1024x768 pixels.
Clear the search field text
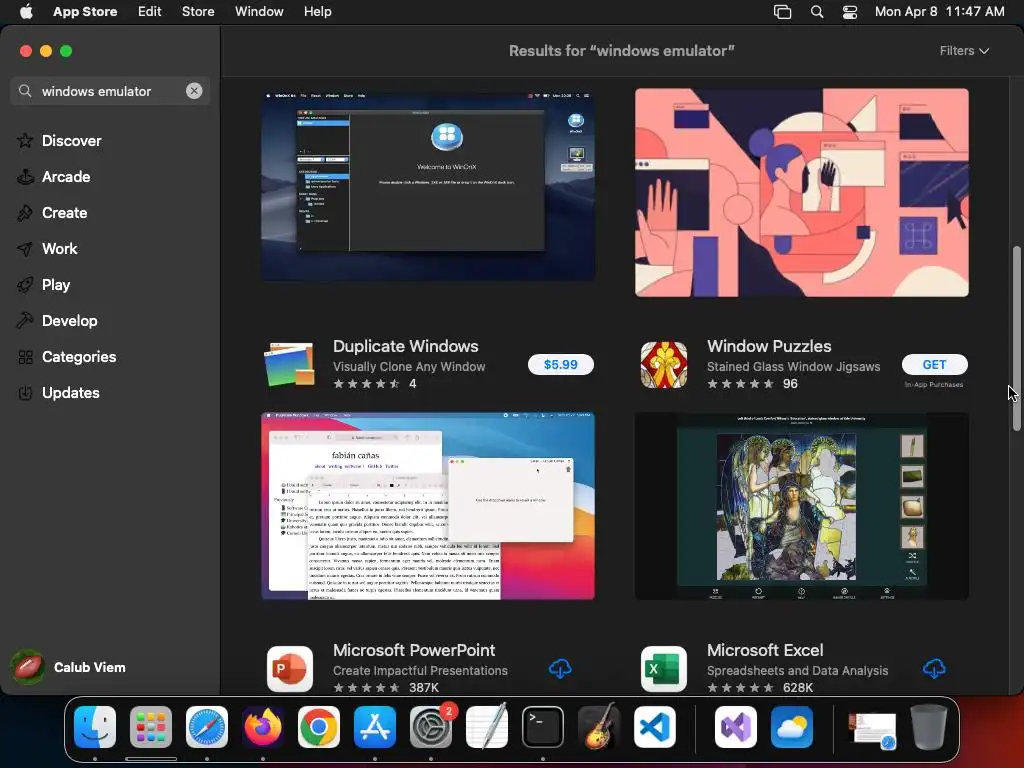click(x=194, y=91)
